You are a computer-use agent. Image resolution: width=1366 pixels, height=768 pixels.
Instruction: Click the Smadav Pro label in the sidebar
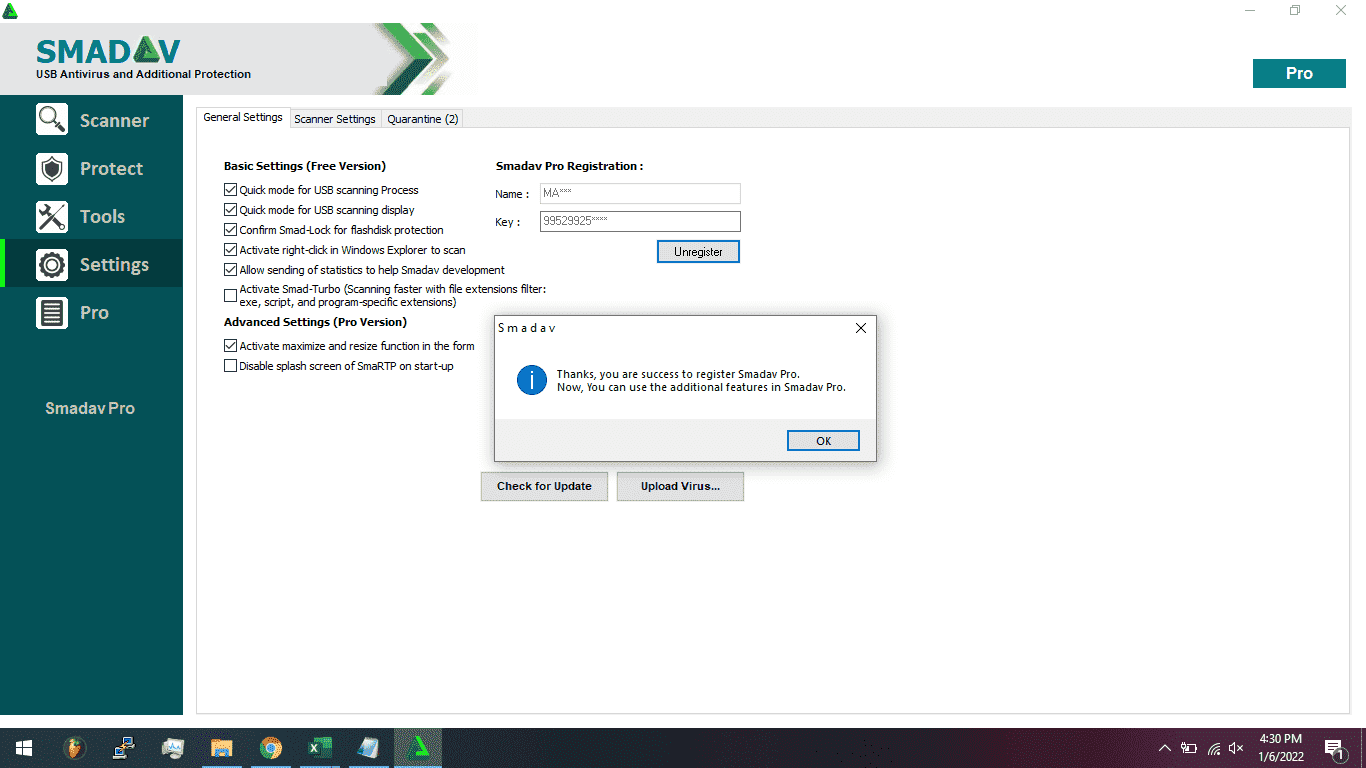tap(90, 408)
